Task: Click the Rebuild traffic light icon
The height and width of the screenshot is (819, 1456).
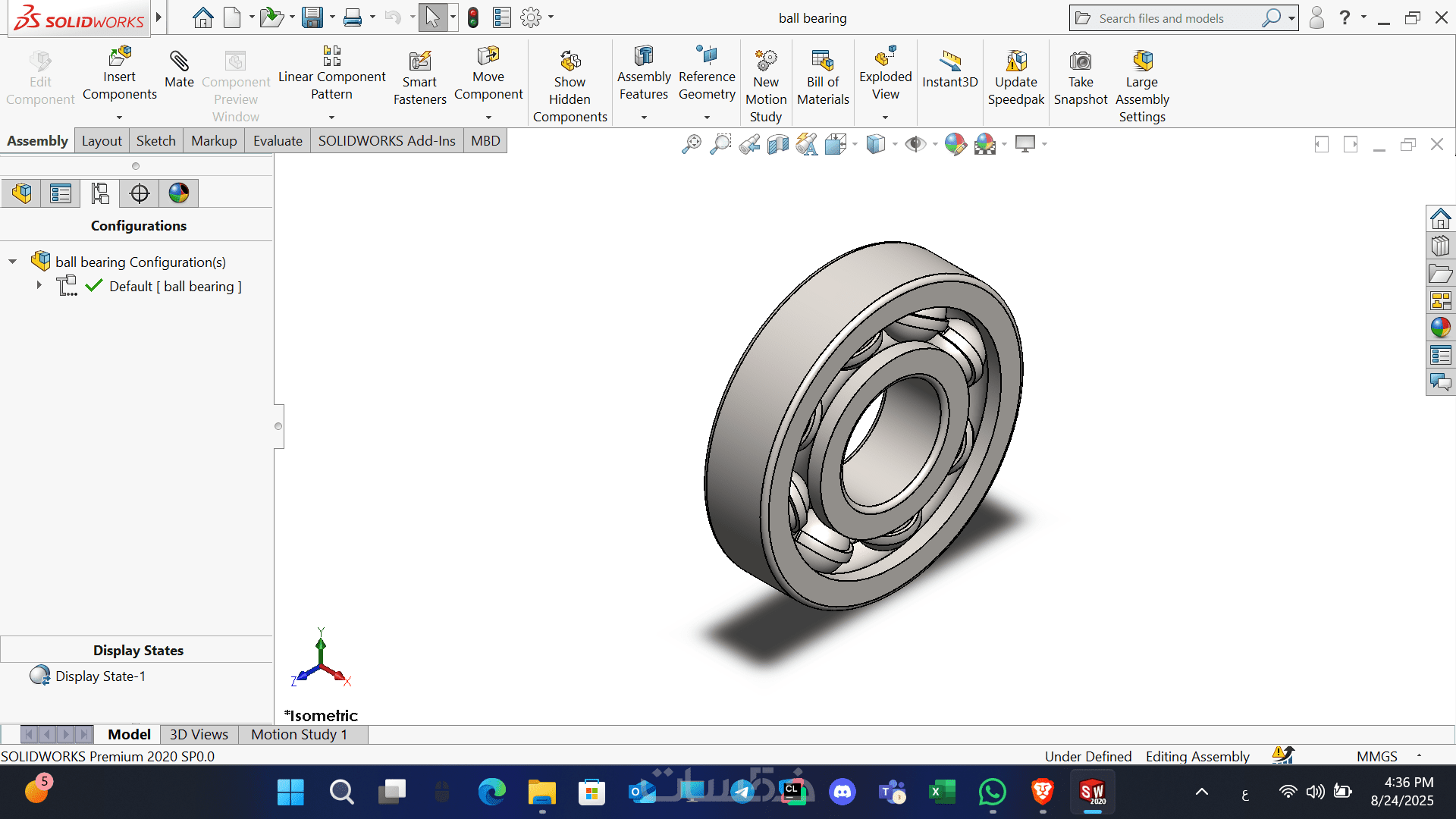Action: click(x=473, y=17)
